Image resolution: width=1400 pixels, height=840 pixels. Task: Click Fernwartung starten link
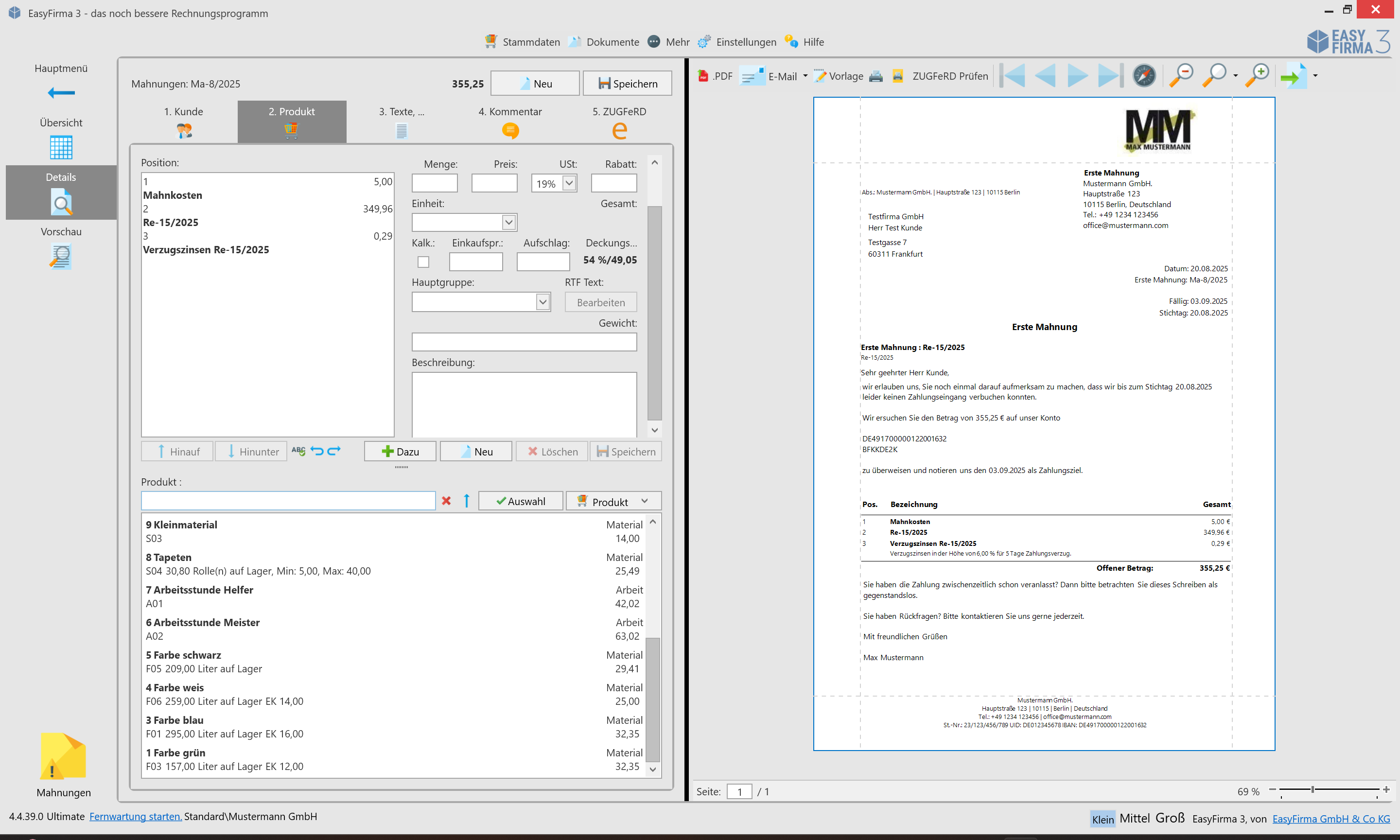point(135,816)
